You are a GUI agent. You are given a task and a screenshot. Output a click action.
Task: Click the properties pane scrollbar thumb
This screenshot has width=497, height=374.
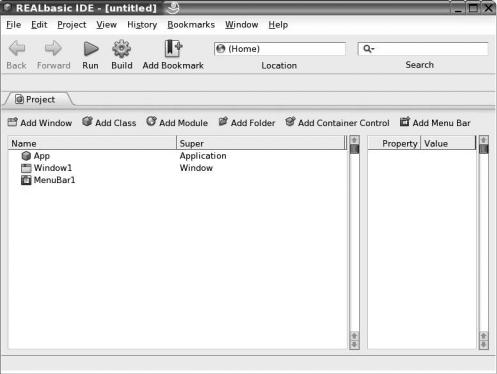pyautogui.click(x=484, y=149)
